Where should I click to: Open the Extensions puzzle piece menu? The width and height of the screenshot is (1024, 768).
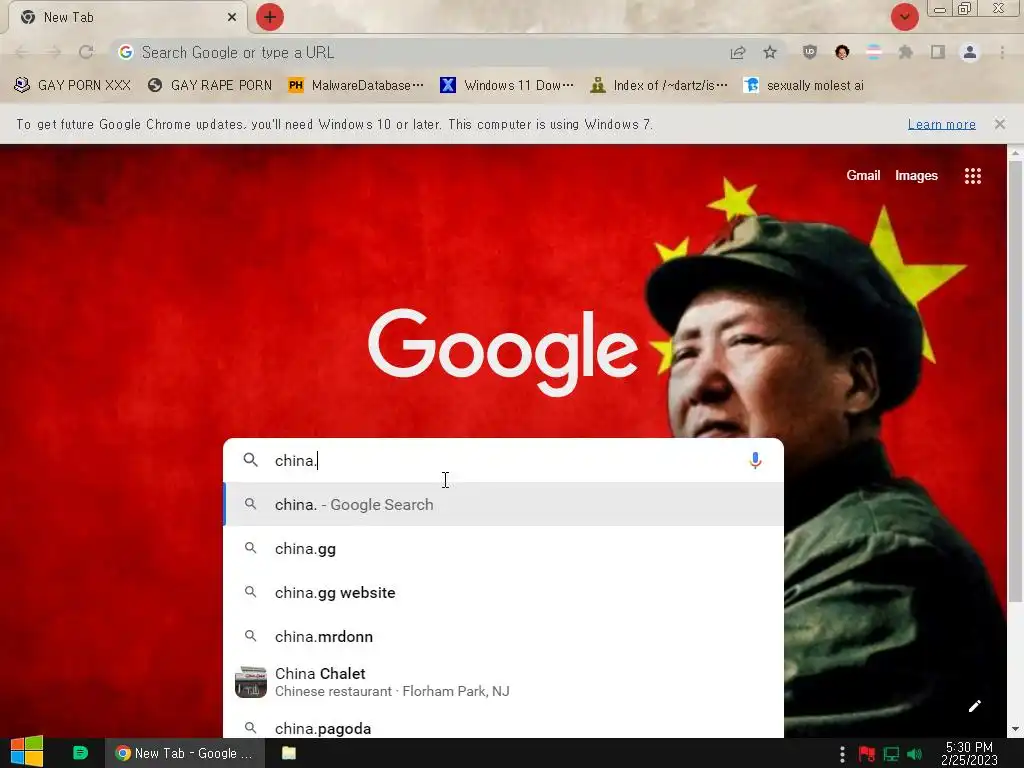tap(906, 52)
